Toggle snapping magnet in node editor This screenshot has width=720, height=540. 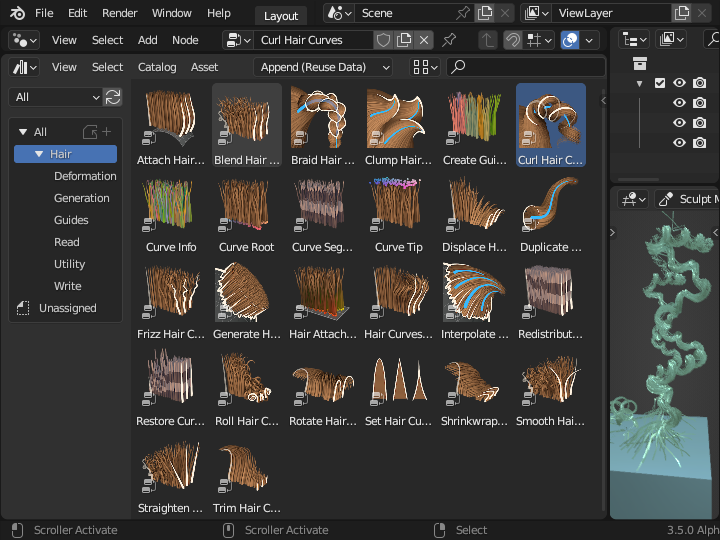512,40
